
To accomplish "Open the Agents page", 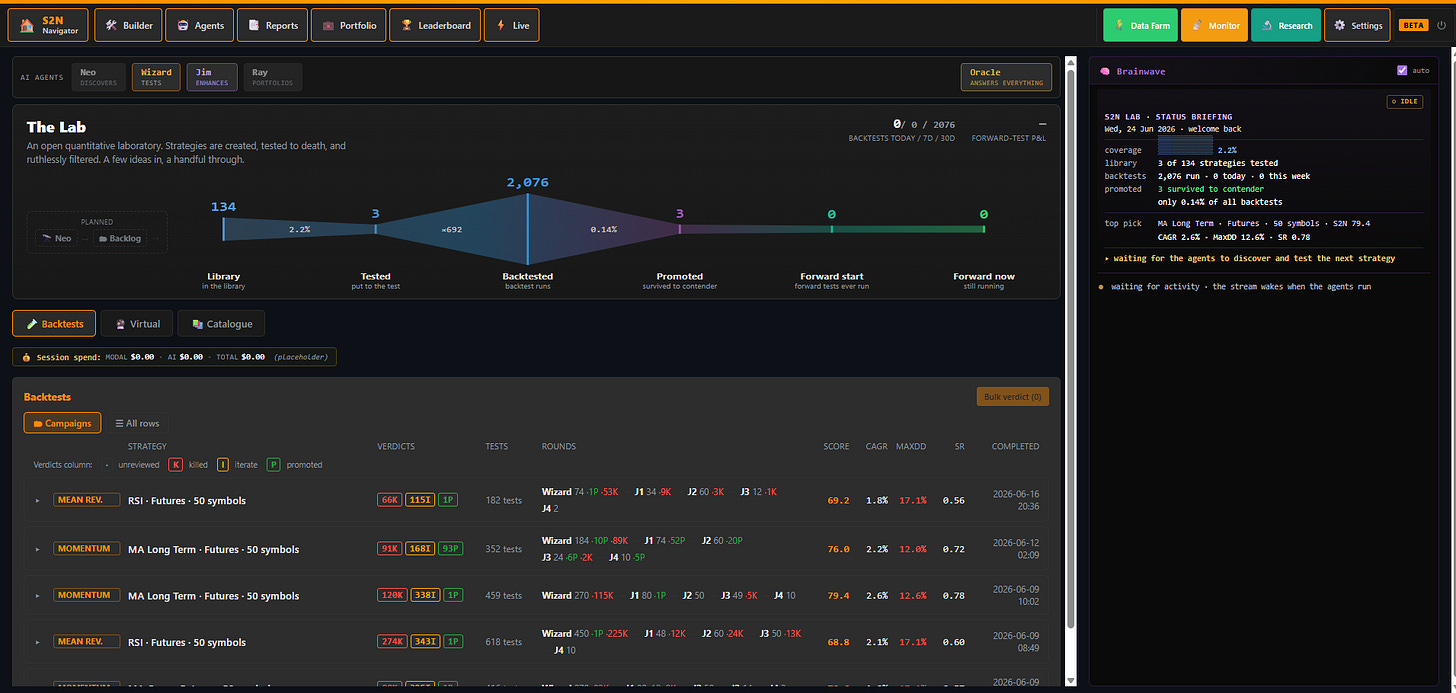I will tap(200, 25).
